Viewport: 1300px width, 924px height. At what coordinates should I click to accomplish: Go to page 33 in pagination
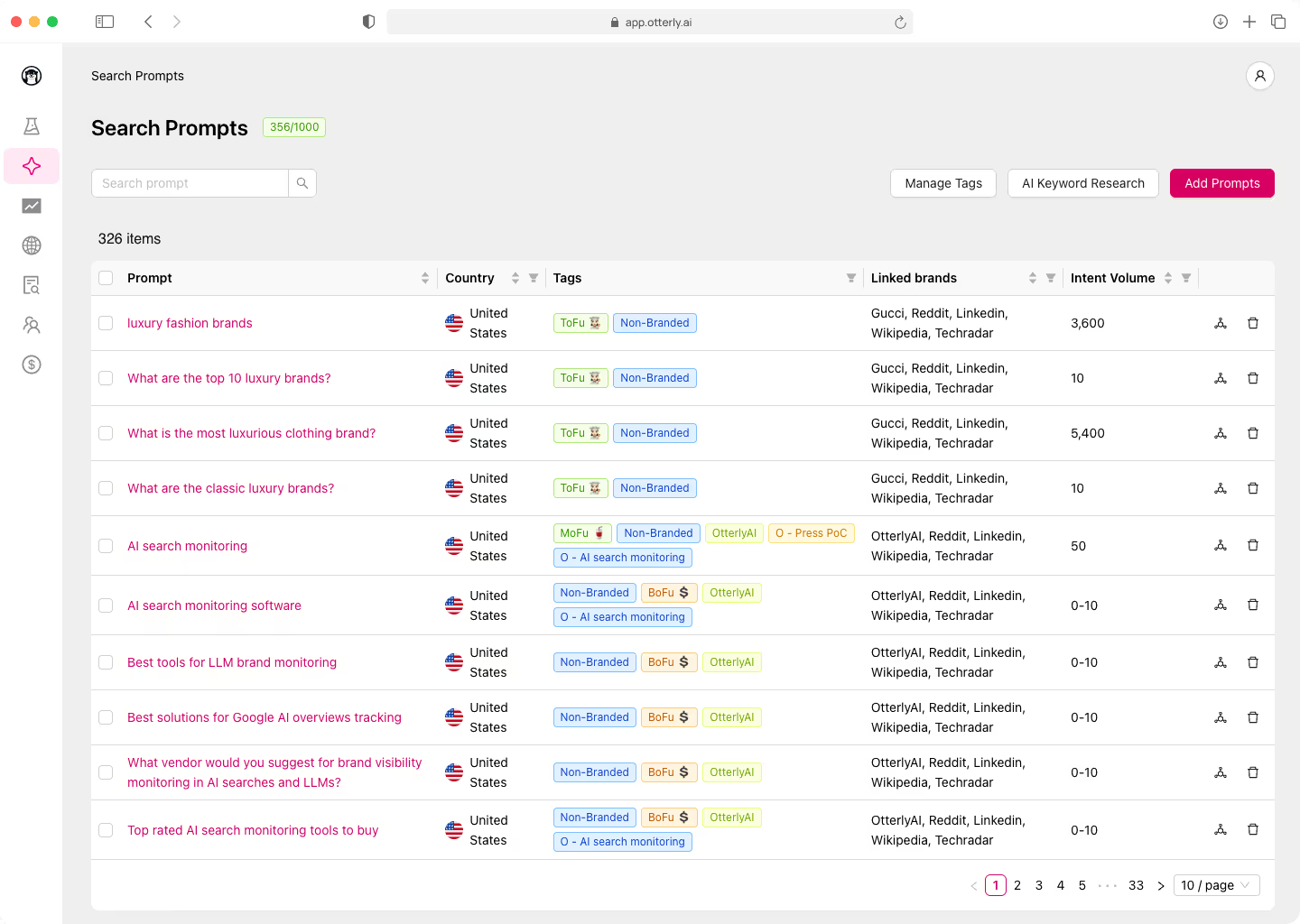1136,885
